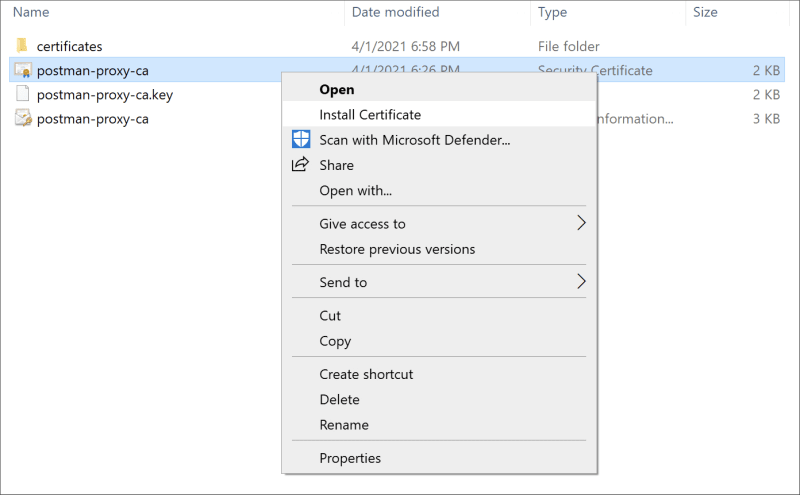
Task: Click the Microsoft Defender shield icon
Action: click(301, 140)
